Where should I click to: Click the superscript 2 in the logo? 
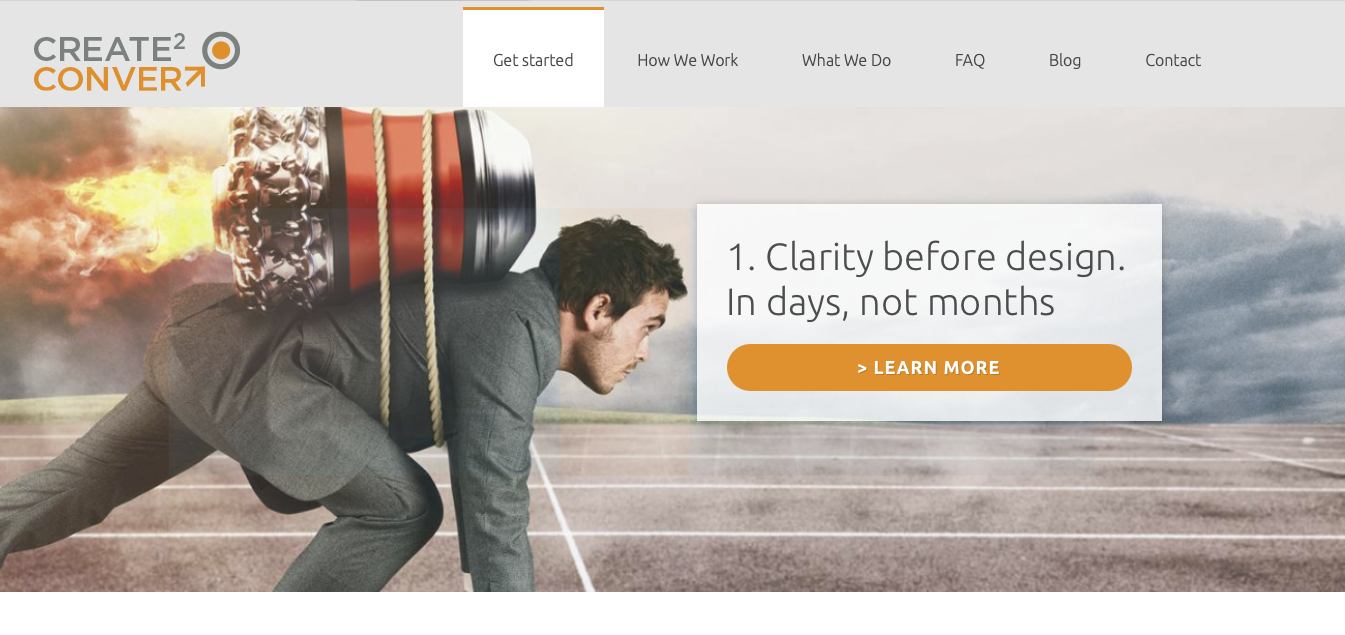click(180, 41)
